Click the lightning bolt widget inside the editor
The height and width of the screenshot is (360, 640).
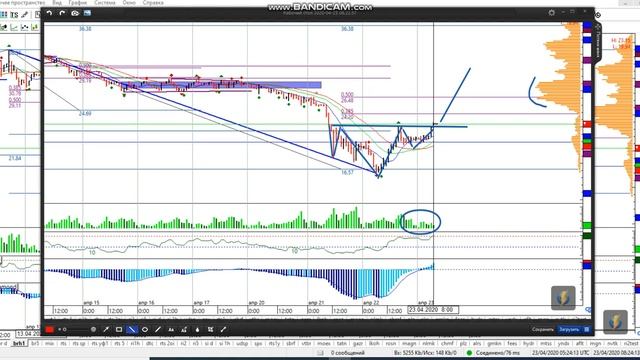click(x=563, y=298)
